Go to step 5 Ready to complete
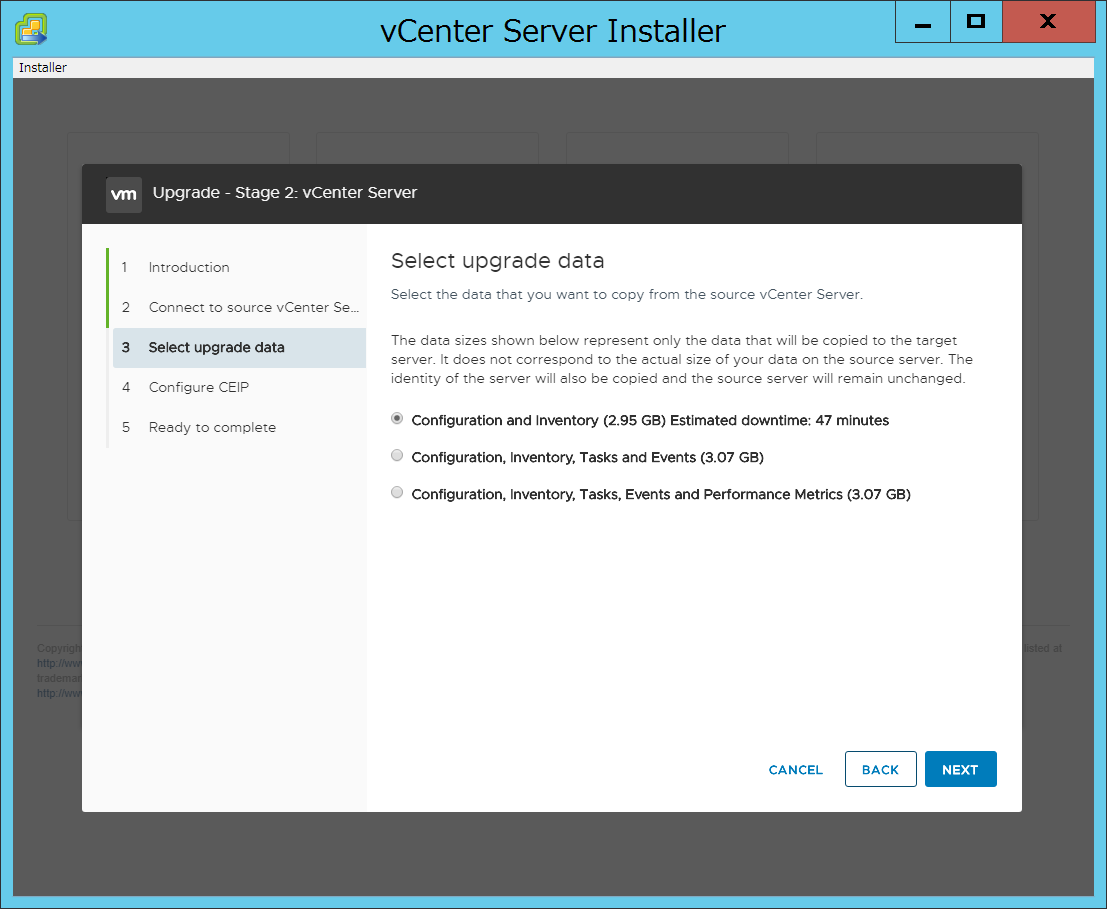Screen dimensions: 1107x909 tap(239, 428)
